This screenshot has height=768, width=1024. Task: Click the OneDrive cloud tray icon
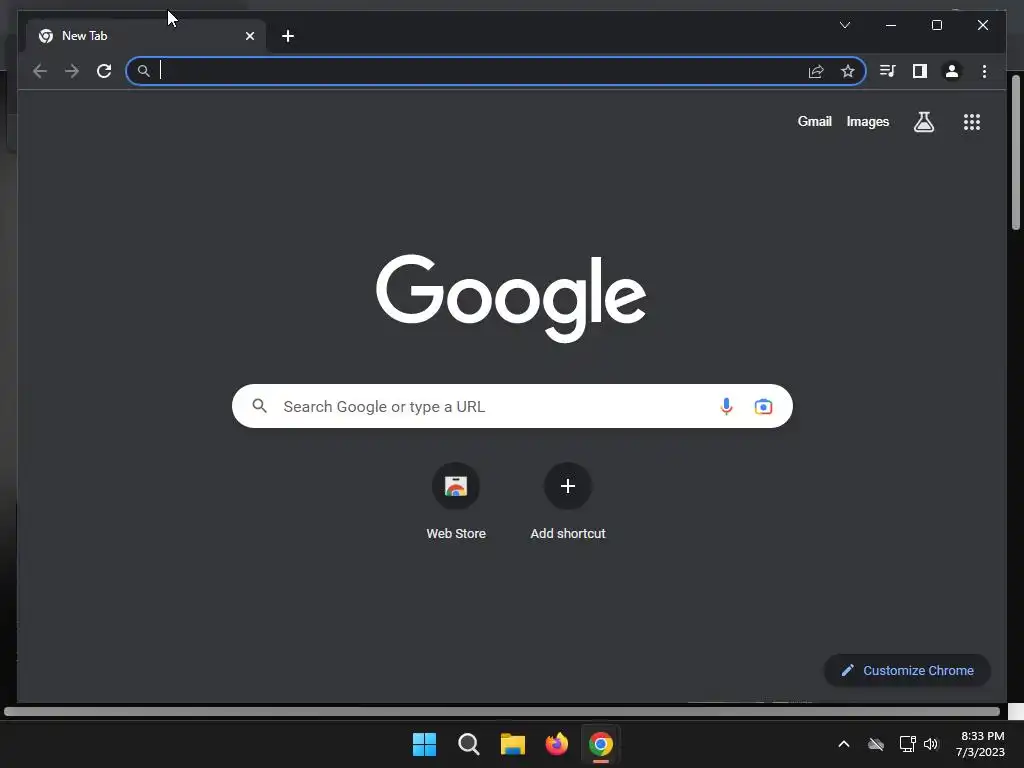(876, 744)
